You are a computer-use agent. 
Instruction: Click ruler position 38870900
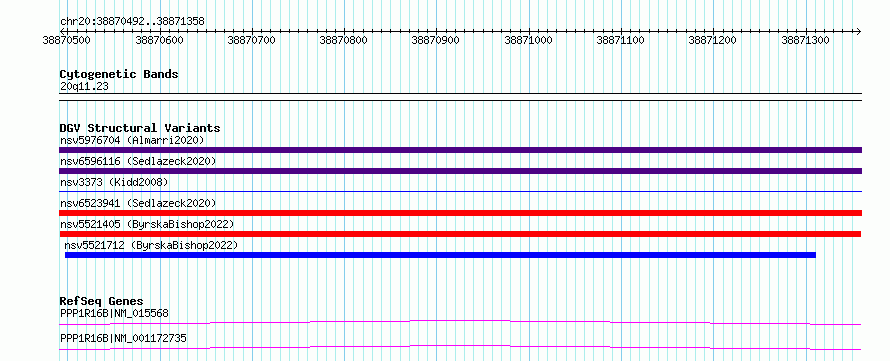(x=436, y=40)
